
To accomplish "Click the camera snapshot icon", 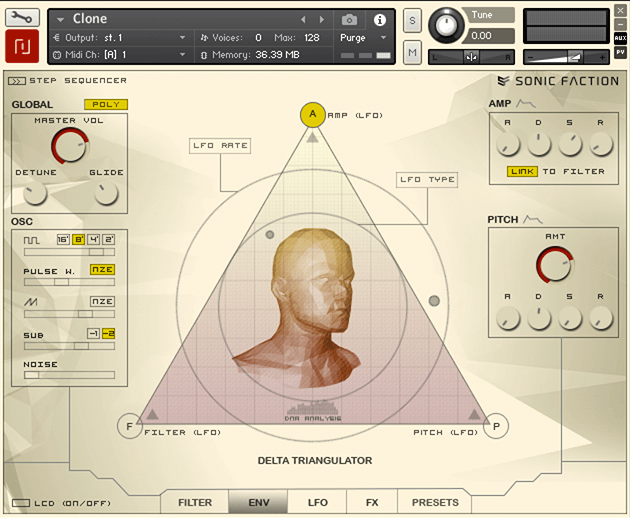I will point(349,19).
